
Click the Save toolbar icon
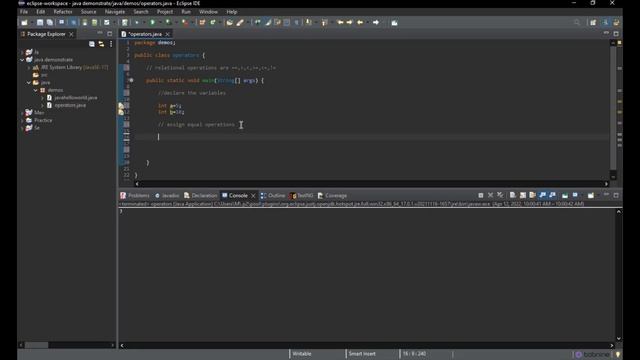(x=40, y=22)
